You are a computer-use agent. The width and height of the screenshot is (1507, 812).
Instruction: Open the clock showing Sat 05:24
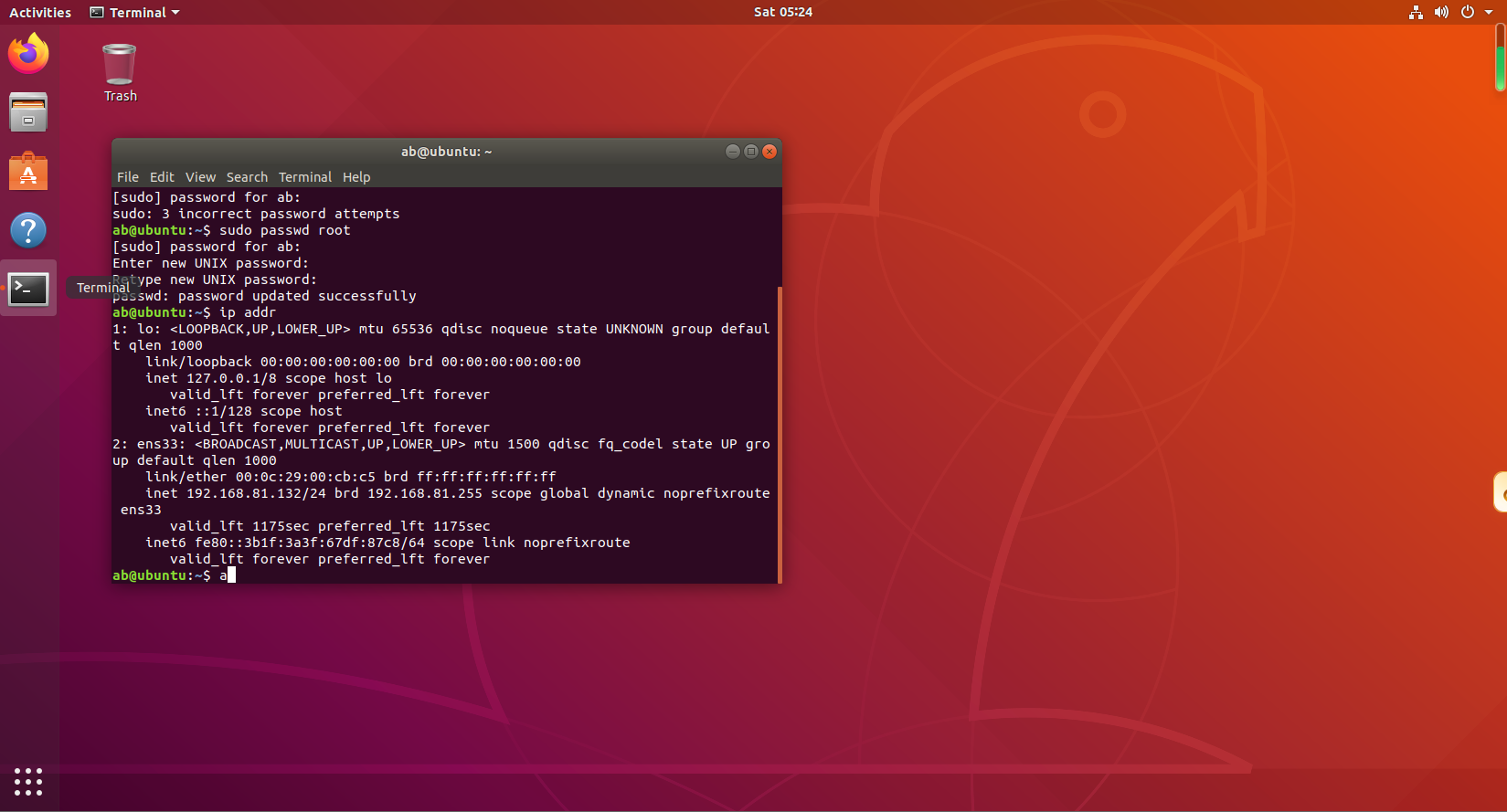click(783, 12)
